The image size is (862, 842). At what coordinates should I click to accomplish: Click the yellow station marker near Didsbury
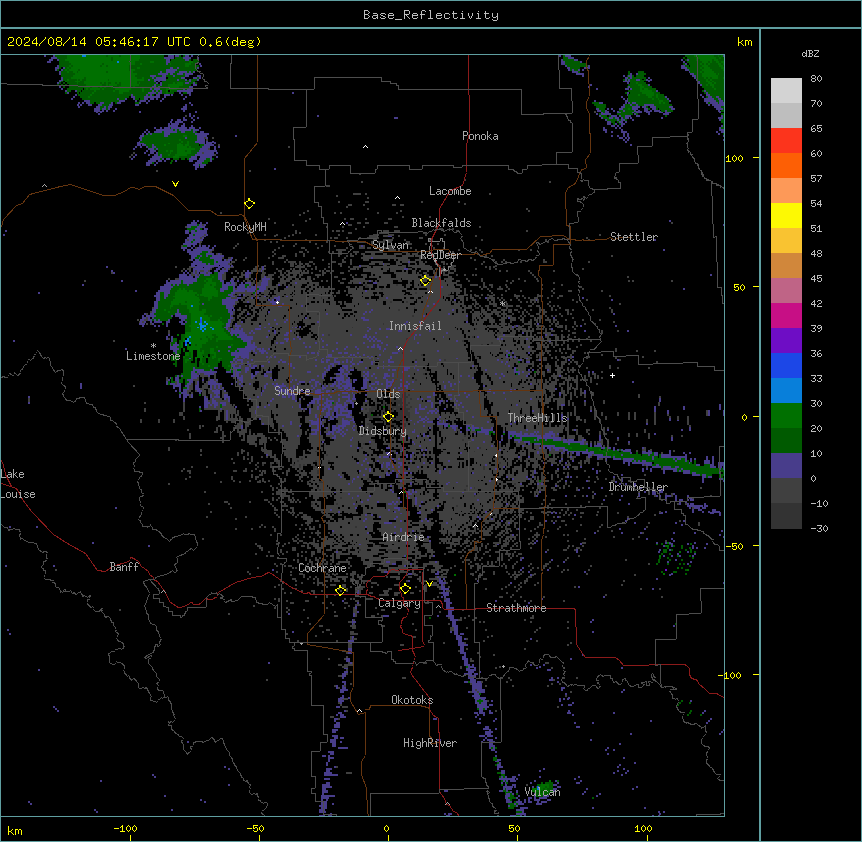tap(389, 417)
